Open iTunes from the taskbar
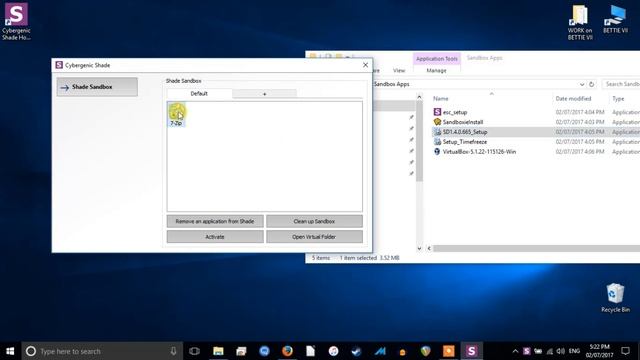This screenshot has height=360, width=640. [333, 351]
